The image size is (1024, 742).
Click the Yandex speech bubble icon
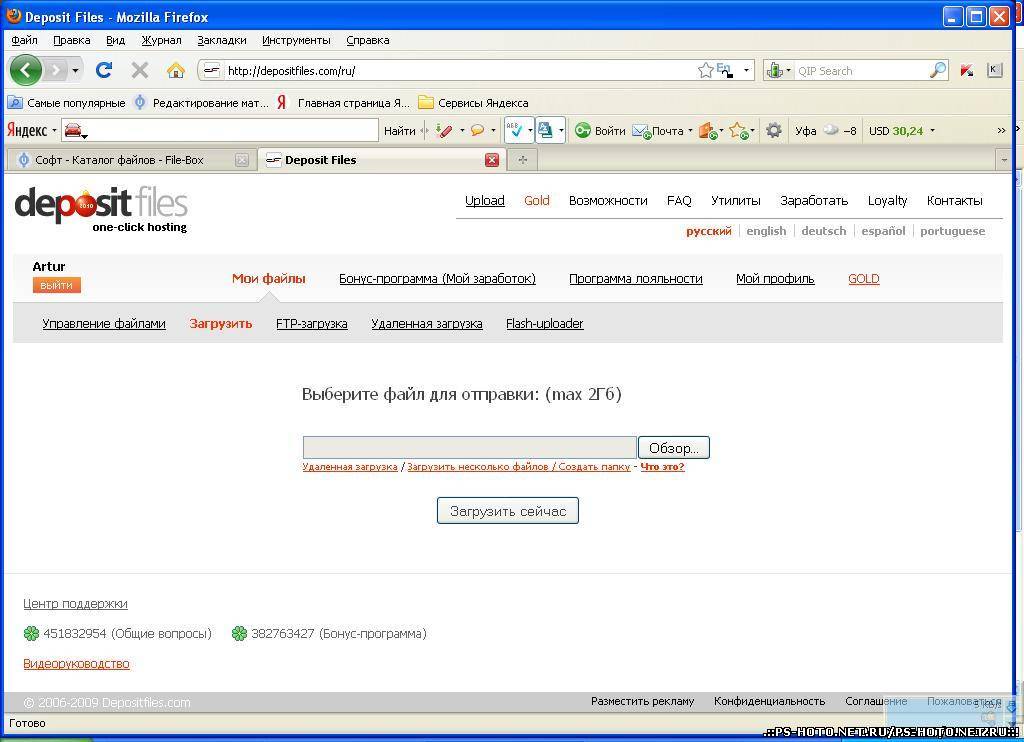click(477, 131)
